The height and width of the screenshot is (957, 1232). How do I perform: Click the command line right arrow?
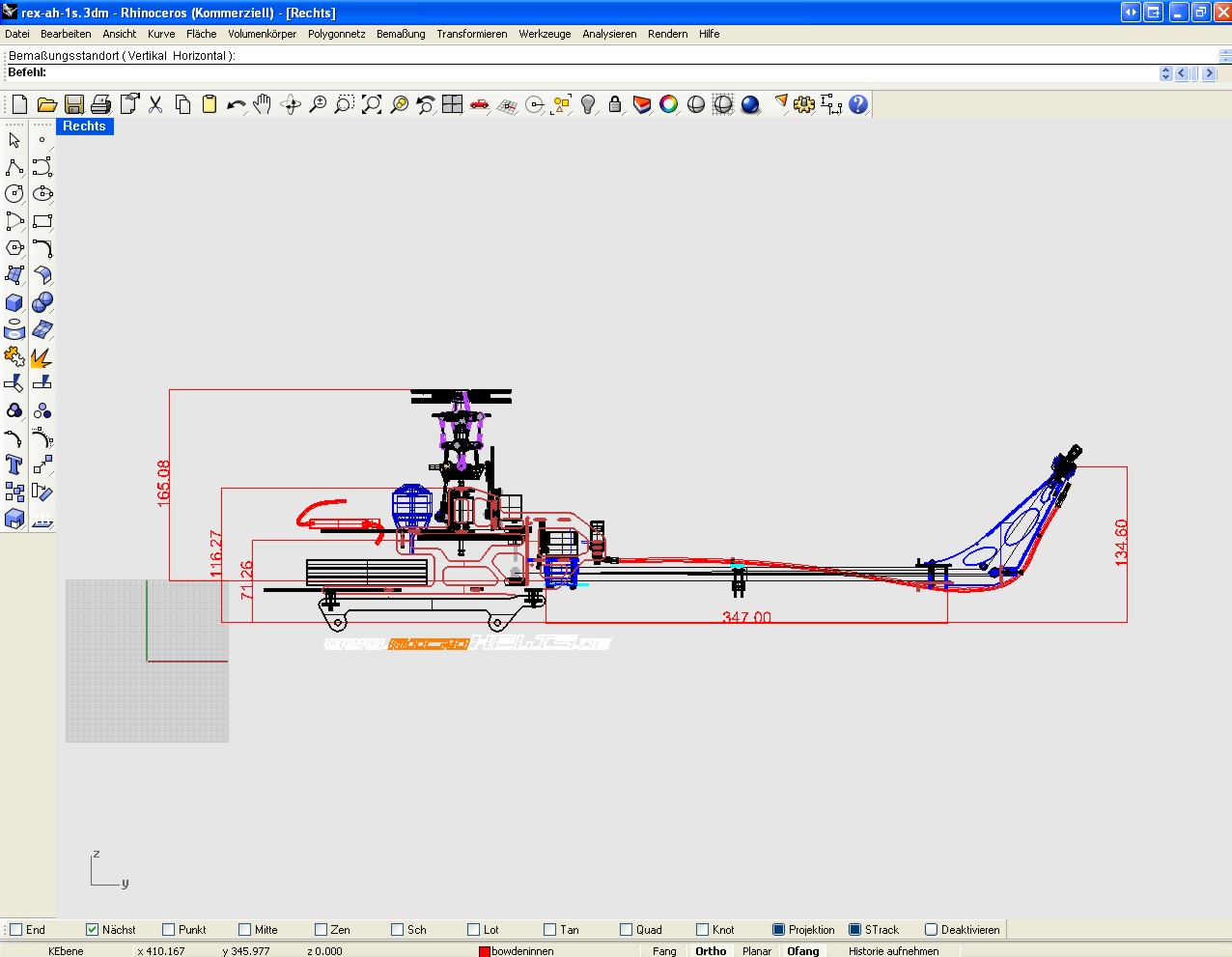[1210, 73]
